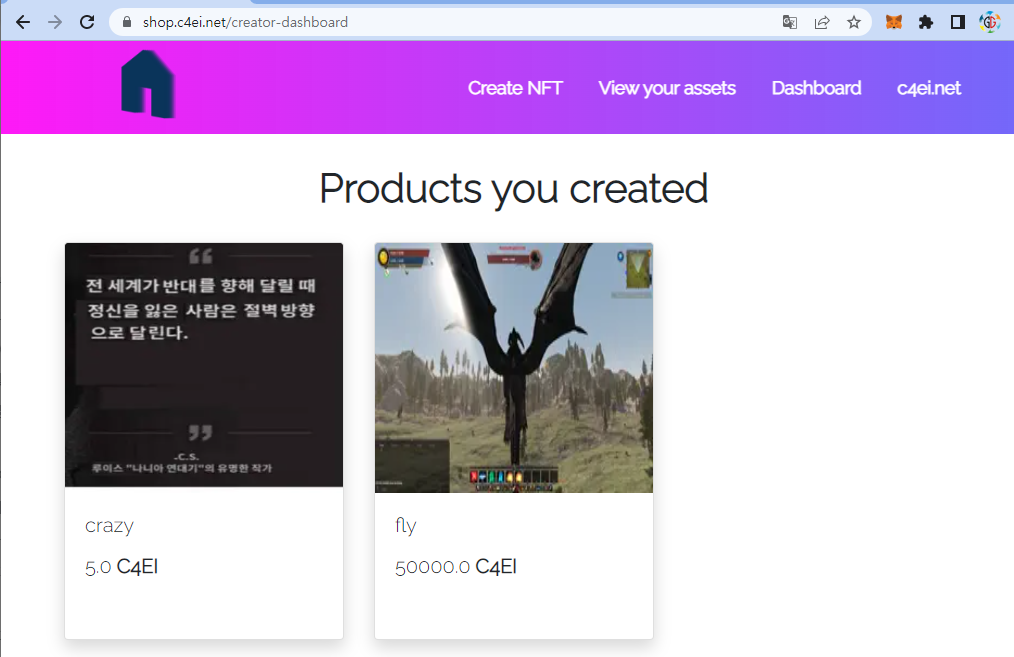Open the extensions puzzle icon

tap(926, 23)
